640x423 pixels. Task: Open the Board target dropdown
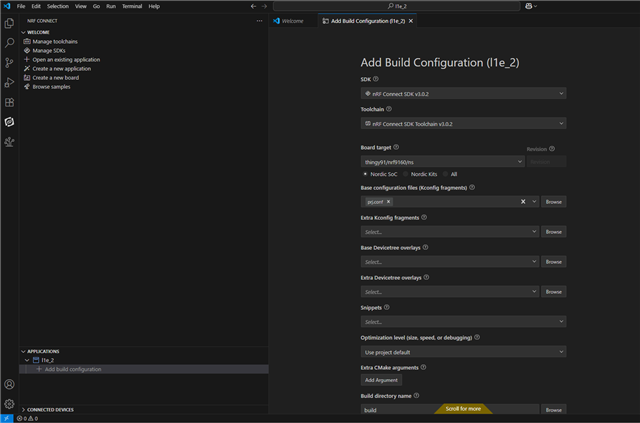pyautogui.click(x=442, y=162)
